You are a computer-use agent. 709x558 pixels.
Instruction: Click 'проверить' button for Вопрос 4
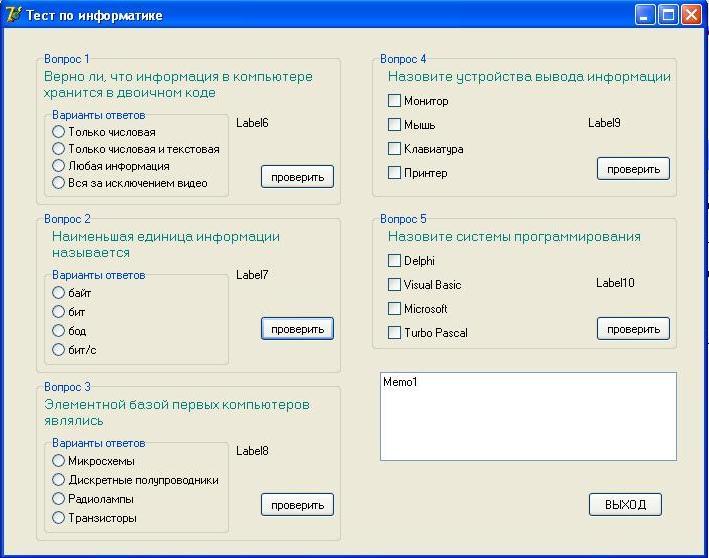tap(633, 169)
